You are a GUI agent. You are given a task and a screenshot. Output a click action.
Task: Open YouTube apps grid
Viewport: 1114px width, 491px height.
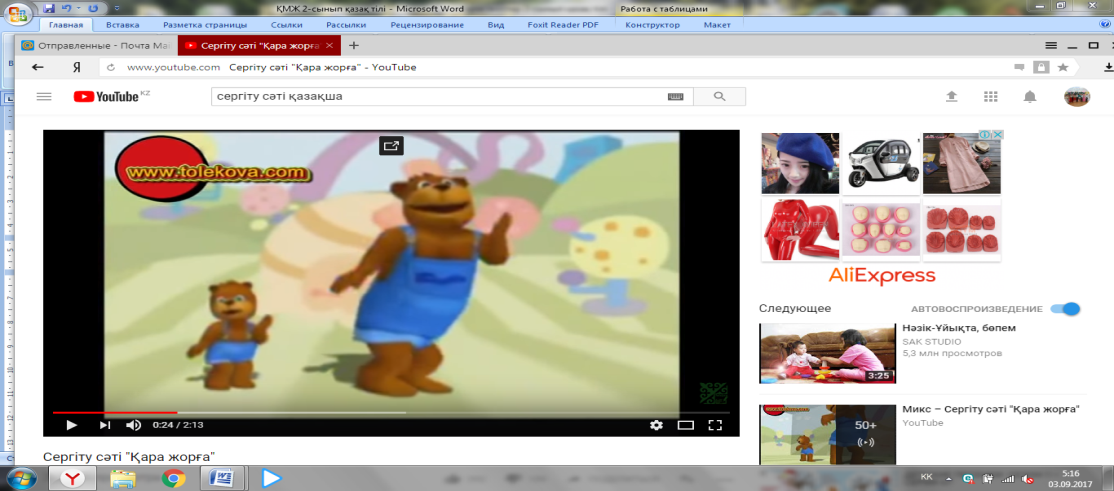(991, 96)
